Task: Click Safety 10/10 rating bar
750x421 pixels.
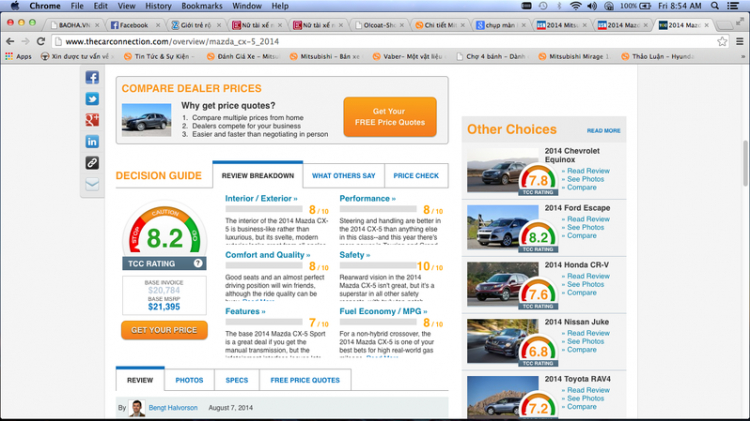Action: pyautogui.click(x=378, y=266)
